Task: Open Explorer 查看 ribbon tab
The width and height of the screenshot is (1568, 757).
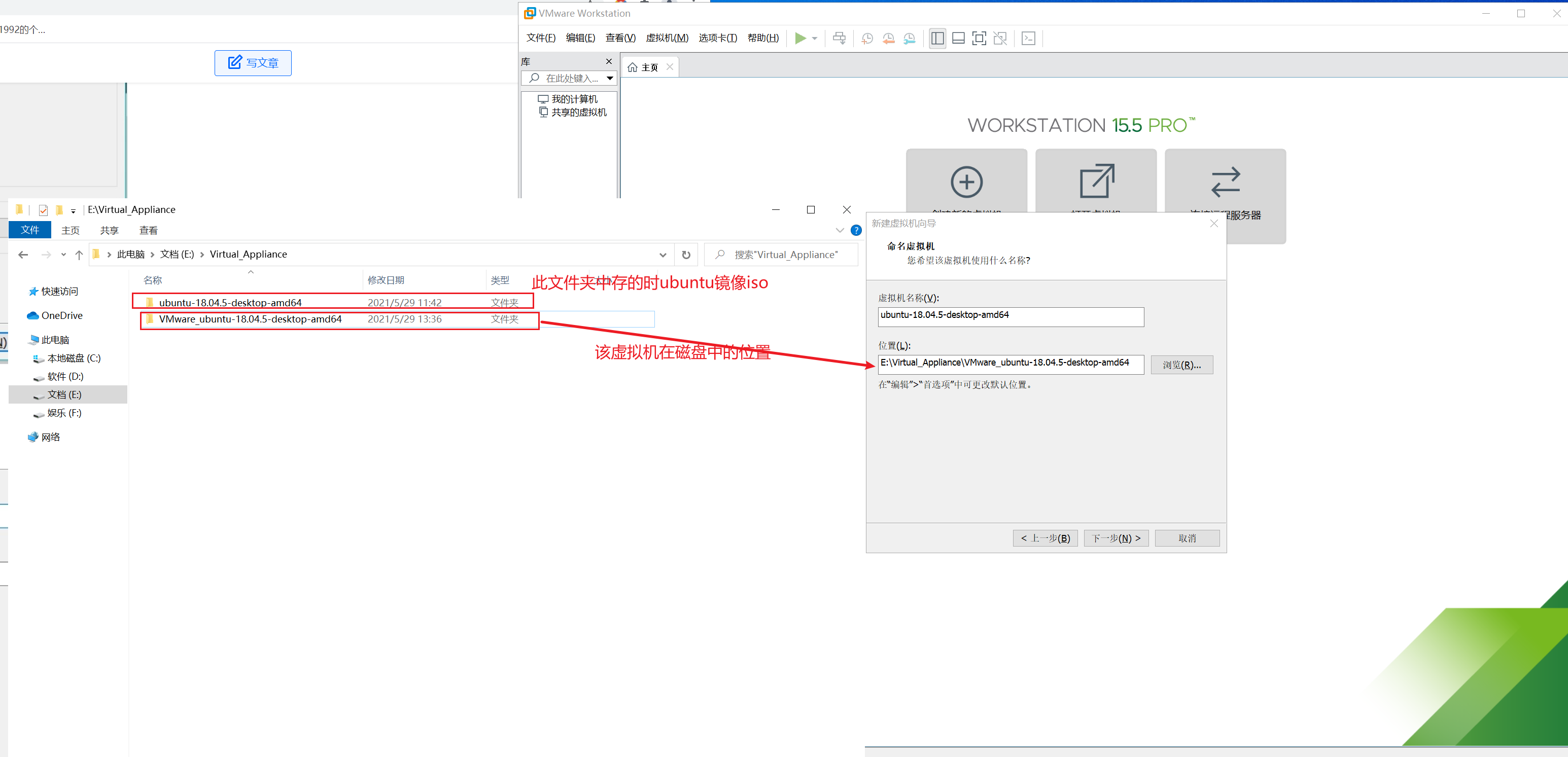Action: tap(149, 230)
